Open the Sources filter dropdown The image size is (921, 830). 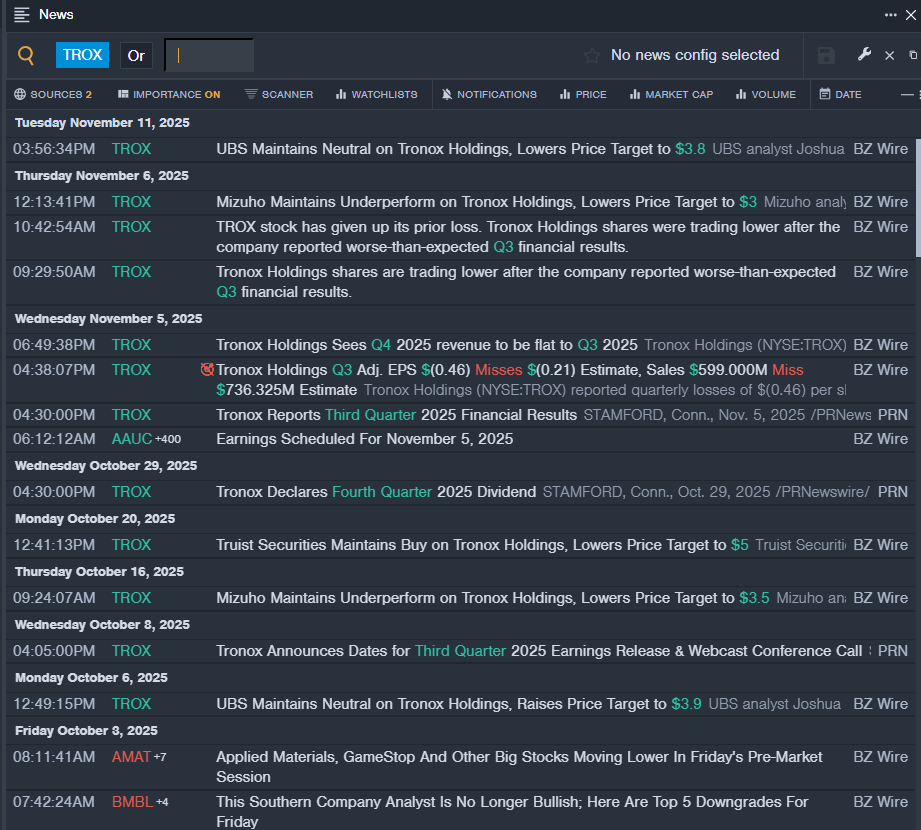(x=53, y=95)
